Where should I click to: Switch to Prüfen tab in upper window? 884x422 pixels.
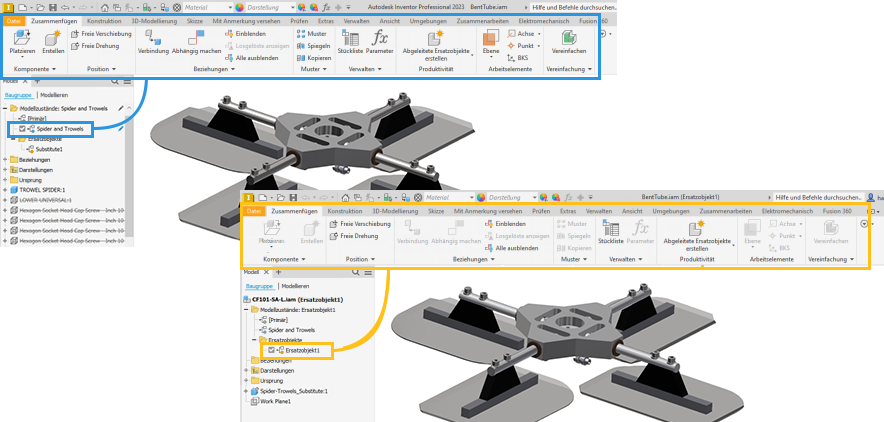point(299,21)
